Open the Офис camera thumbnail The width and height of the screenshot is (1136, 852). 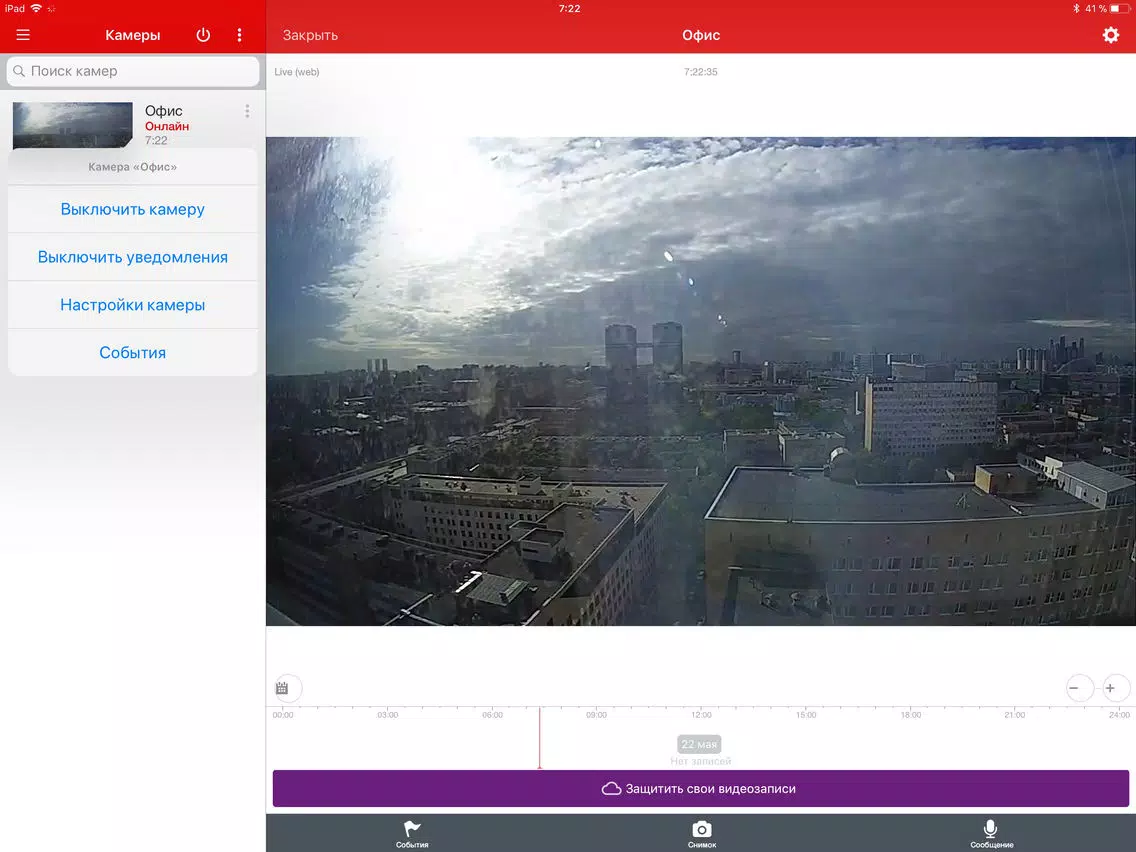tap(72, 125)
